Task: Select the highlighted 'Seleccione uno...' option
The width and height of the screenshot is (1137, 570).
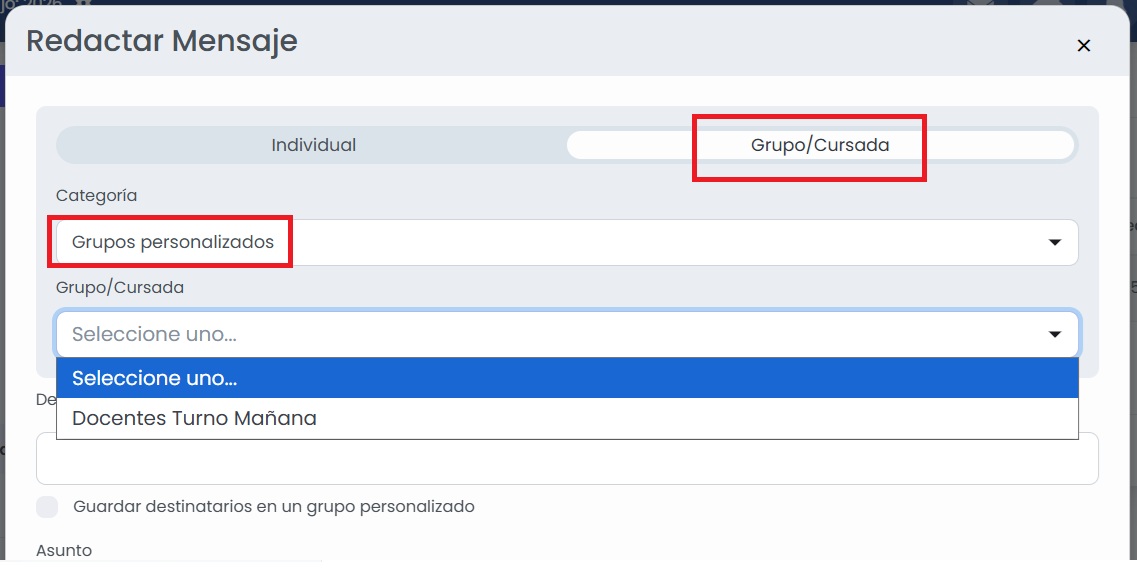Action: coord(567,378)
